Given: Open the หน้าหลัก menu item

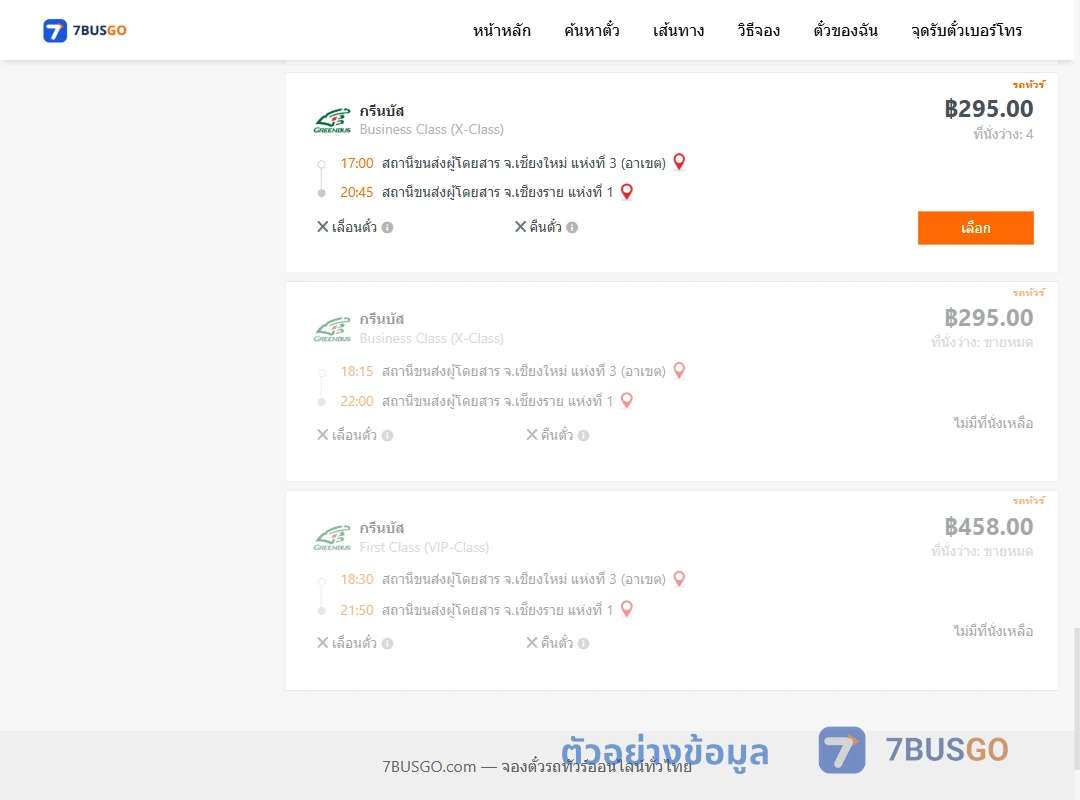Looking at the screenshot, I should [x=501, y=30].
